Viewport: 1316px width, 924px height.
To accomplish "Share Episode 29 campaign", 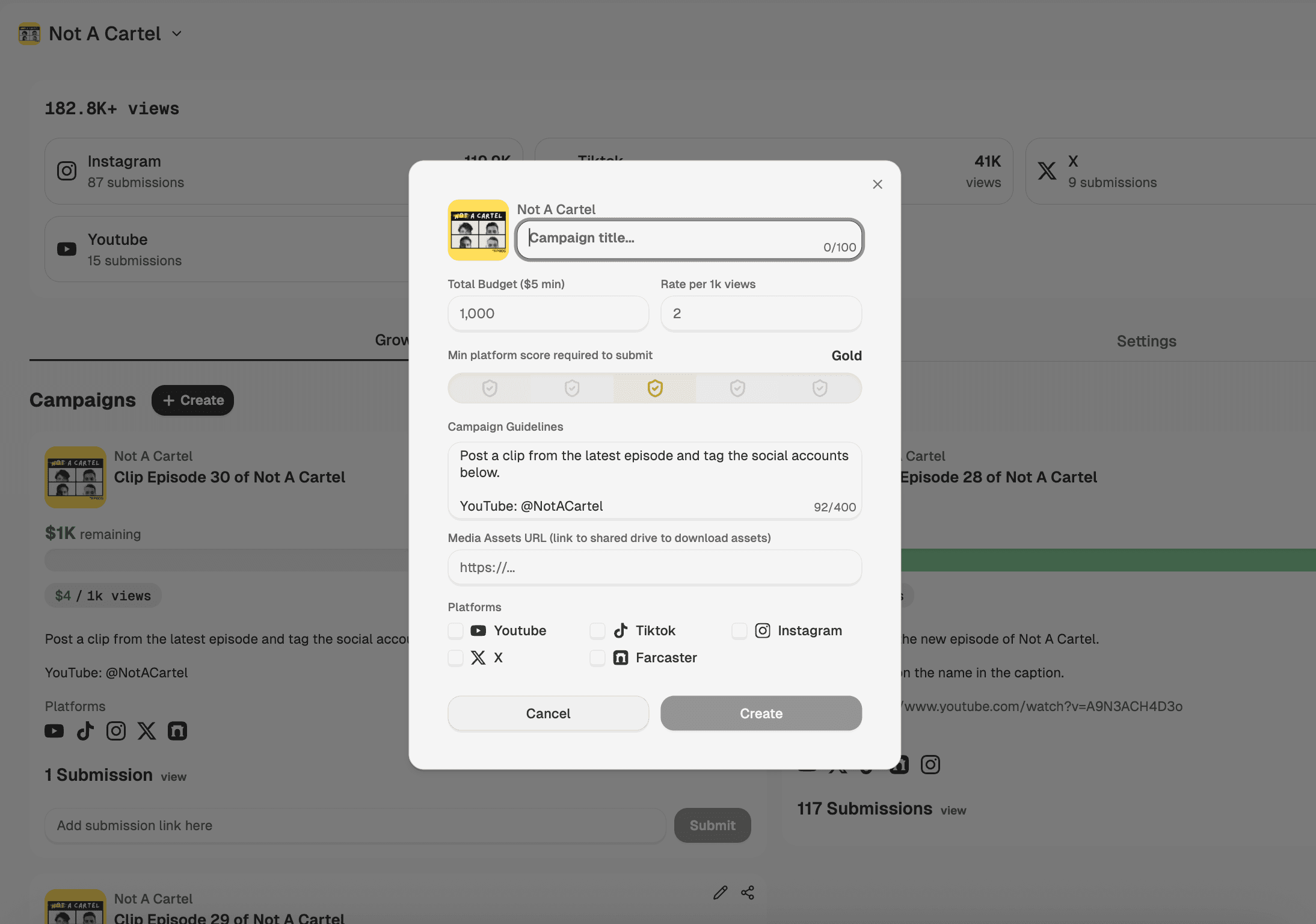I will click(x=748, y=893).
